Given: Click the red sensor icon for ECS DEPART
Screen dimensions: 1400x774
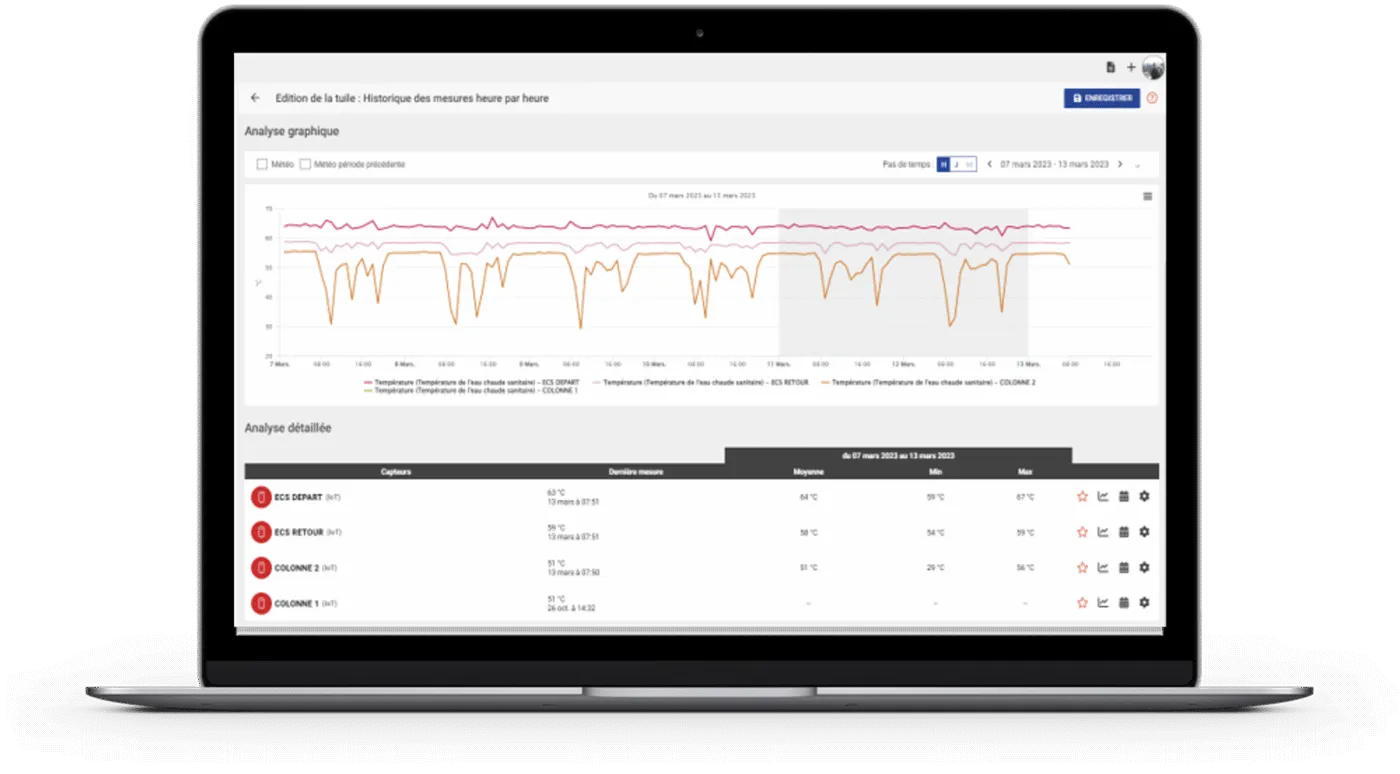Looking at the screenshot, I should [x=261, y=497].
